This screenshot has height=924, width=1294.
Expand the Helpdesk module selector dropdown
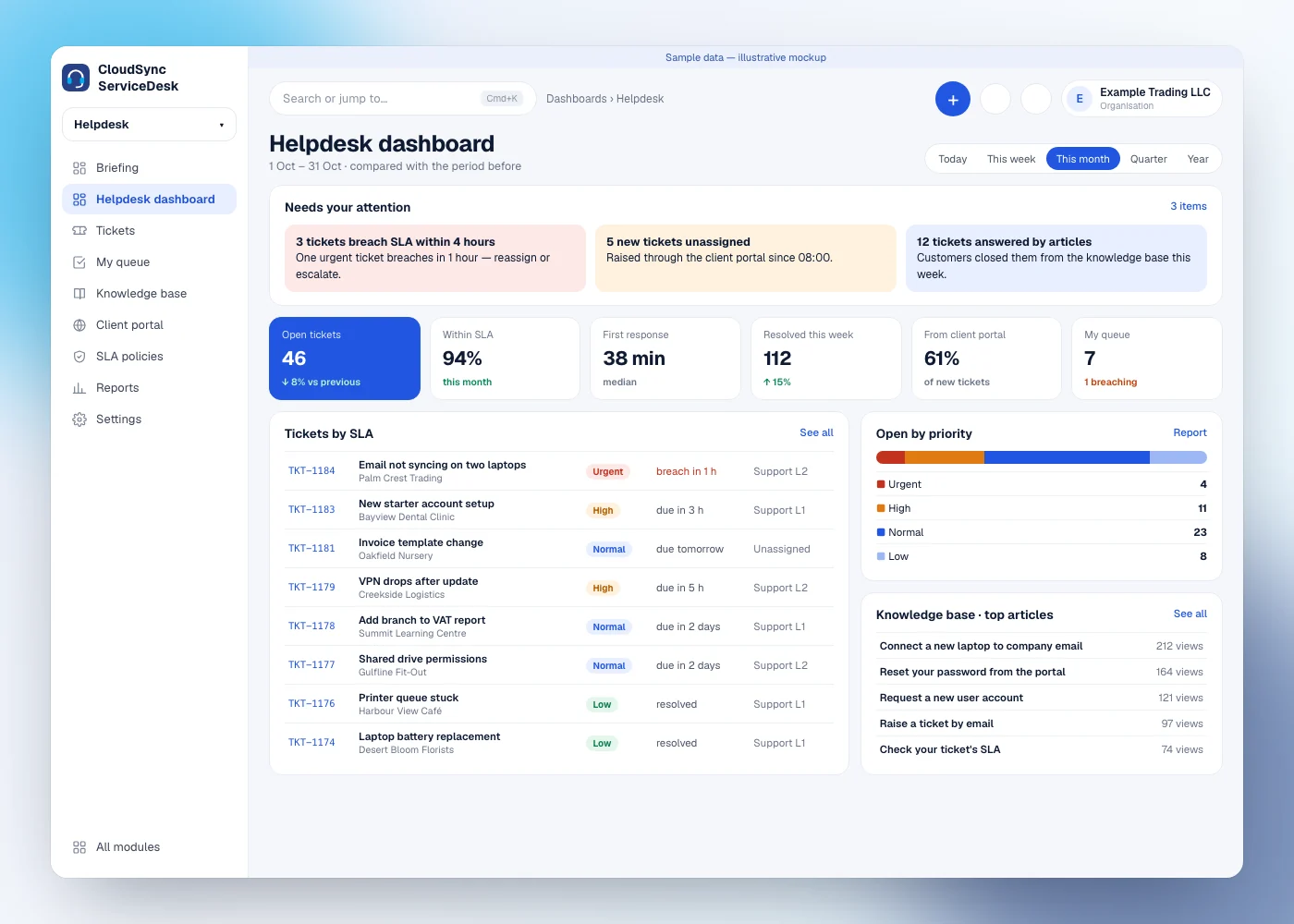pos(149,125)
